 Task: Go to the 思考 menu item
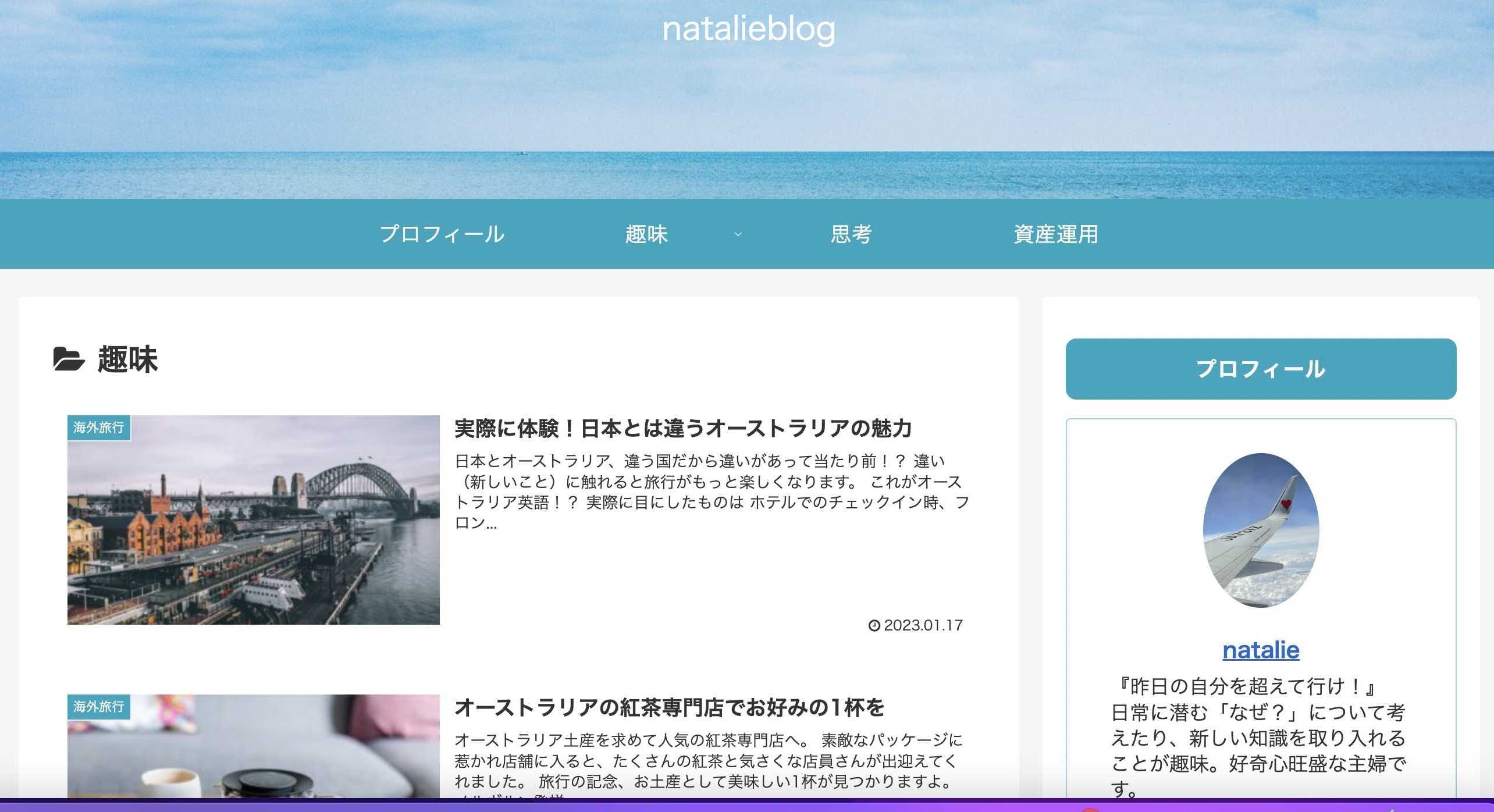coord(851,234)
